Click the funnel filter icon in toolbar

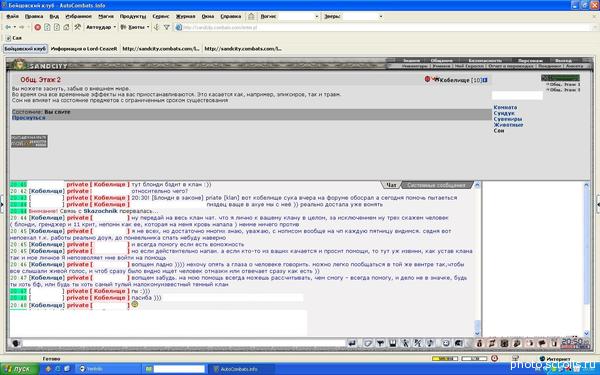tap(167, 27)
